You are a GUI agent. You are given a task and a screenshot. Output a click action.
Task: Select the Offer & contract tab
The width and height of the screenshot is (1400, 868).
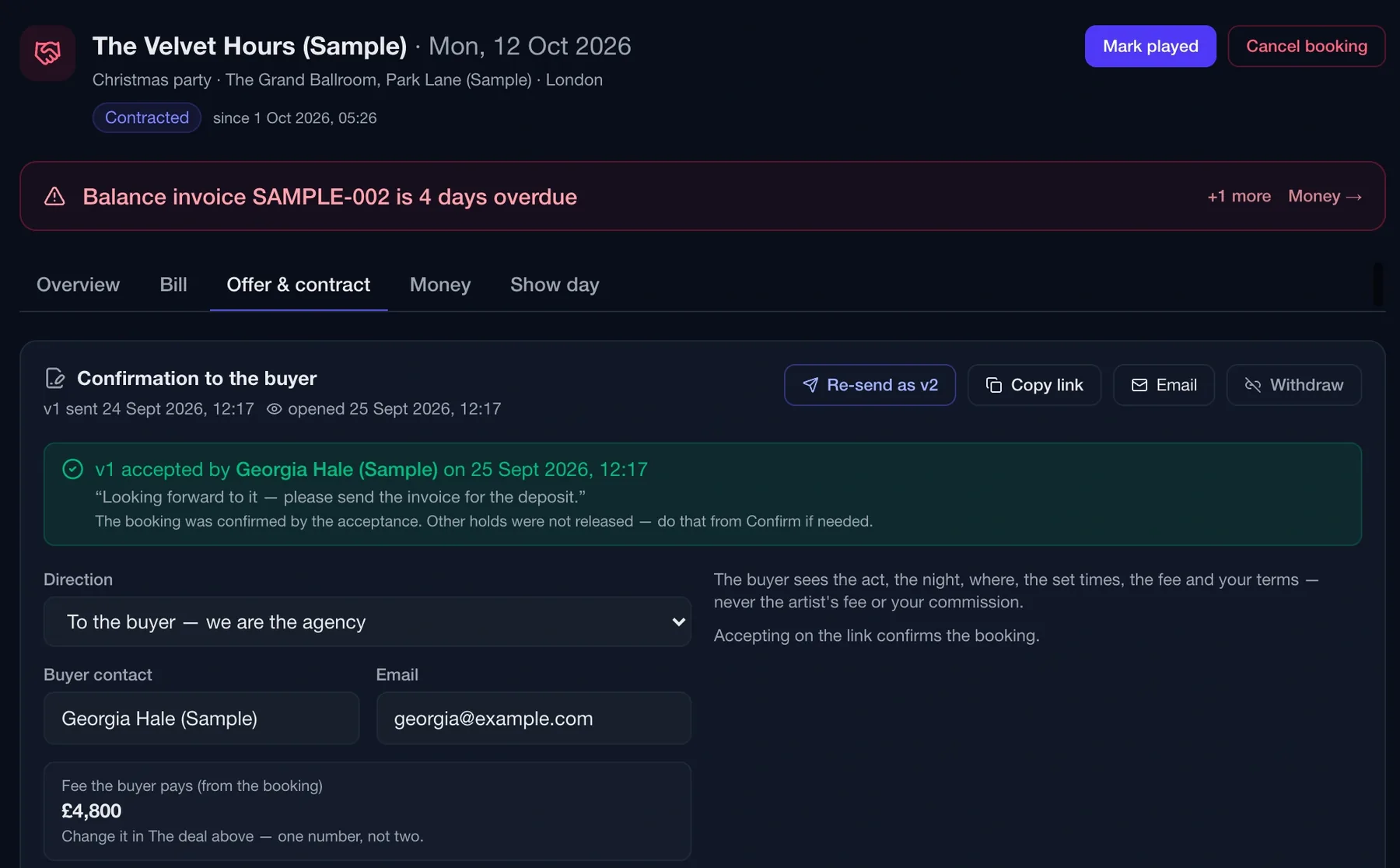pos(299,285)
